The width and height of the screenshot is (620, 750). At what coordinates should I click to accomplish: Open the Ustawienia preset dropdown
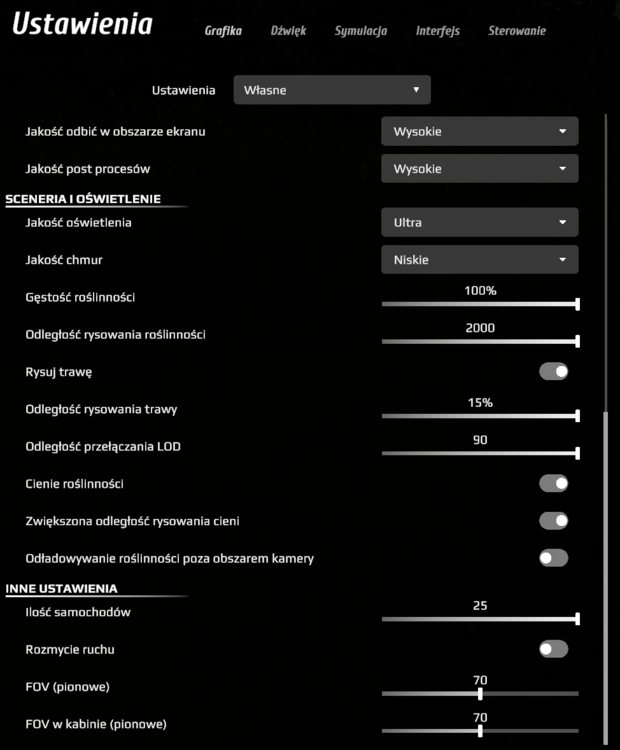[332, 90]
